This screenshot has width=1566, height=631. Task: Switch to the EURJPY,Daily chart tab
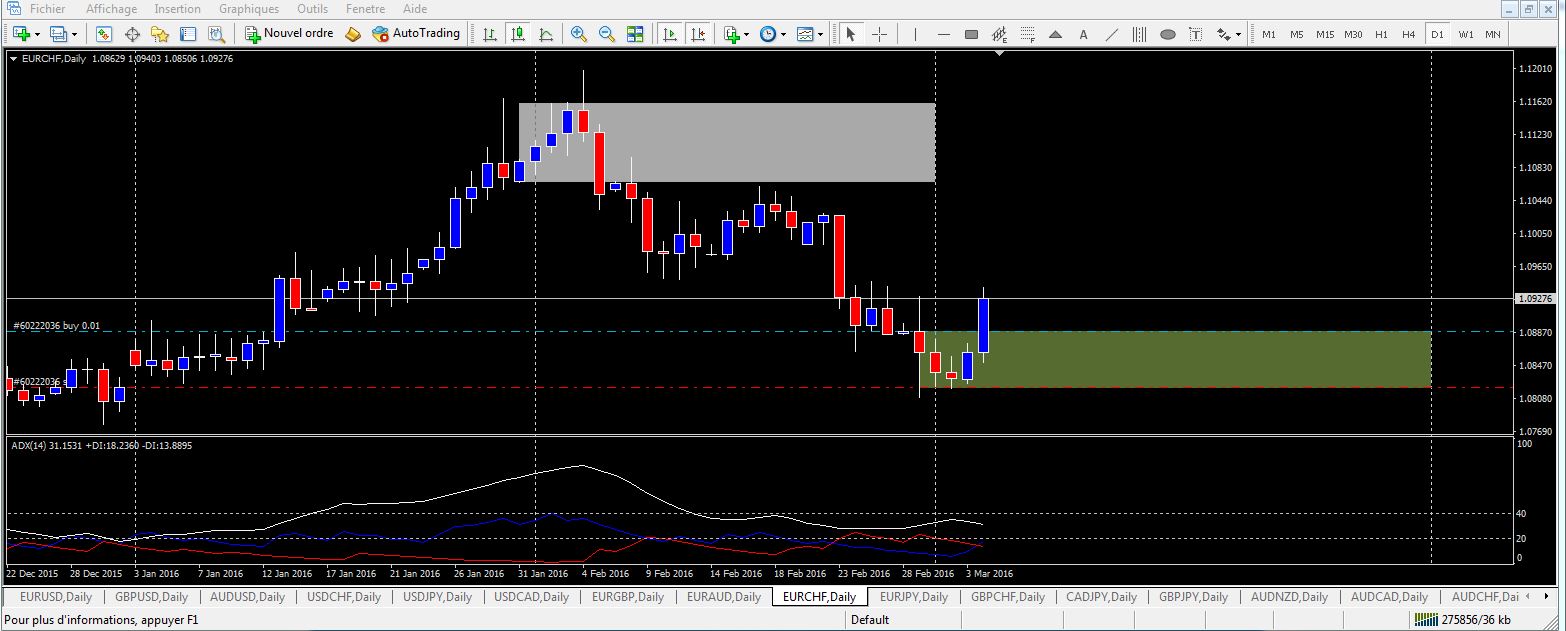coord(913,597)
